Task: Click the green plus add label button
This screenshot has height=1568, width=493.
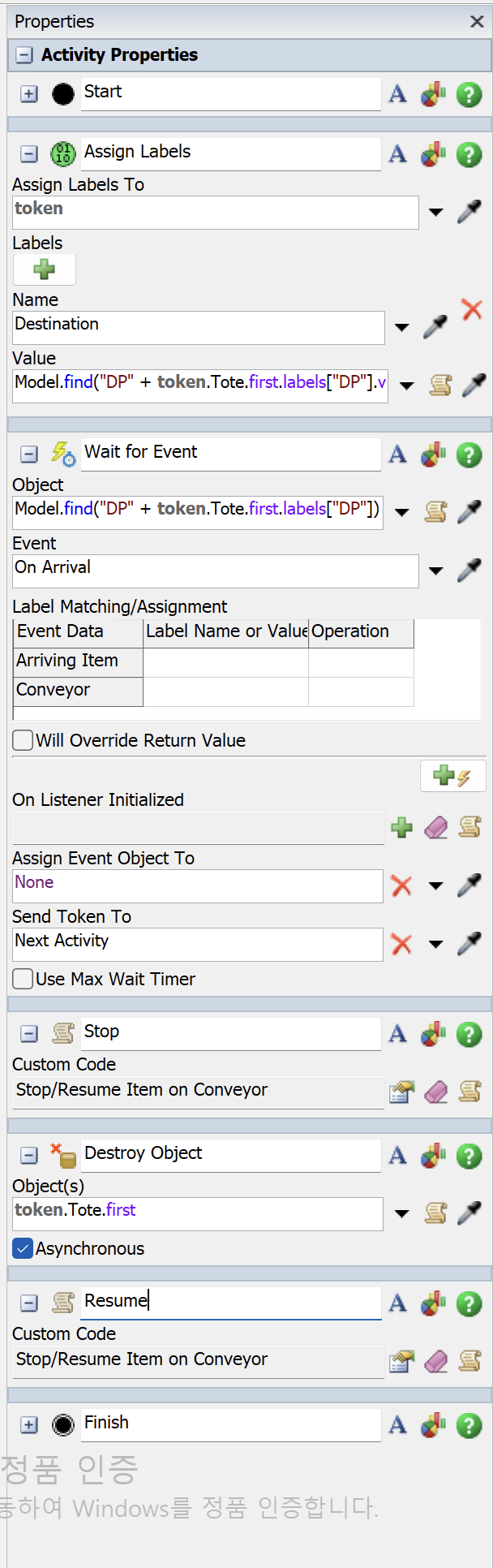Action: click(x=45, y=269)
